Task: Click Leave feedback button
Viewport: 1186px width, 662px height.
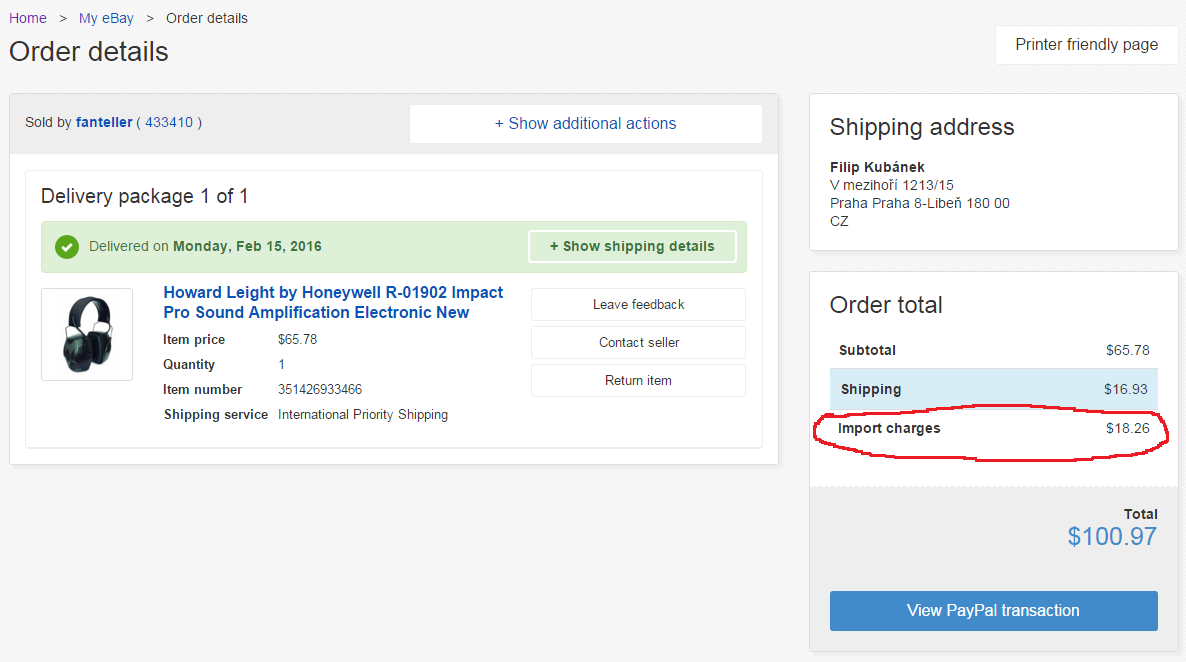Action: 638,304
